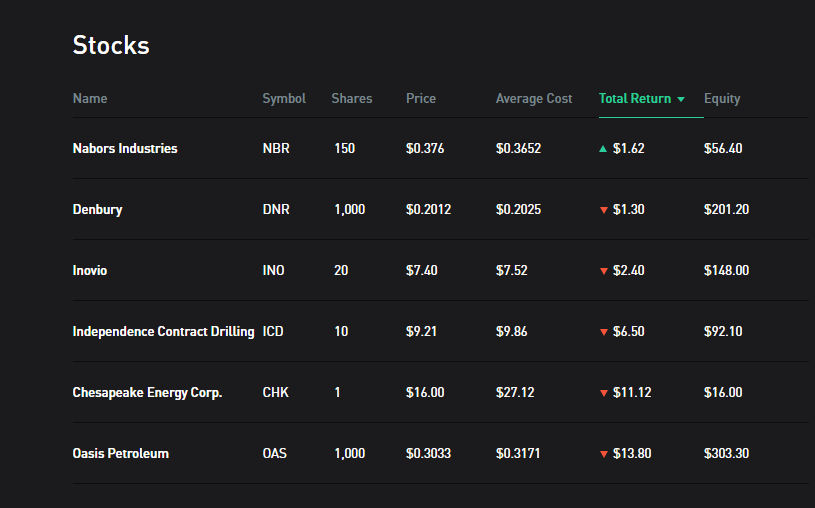The image size is (815, 508).
Task: Select the Inovio stock name
Action: (x=90, y=271)
